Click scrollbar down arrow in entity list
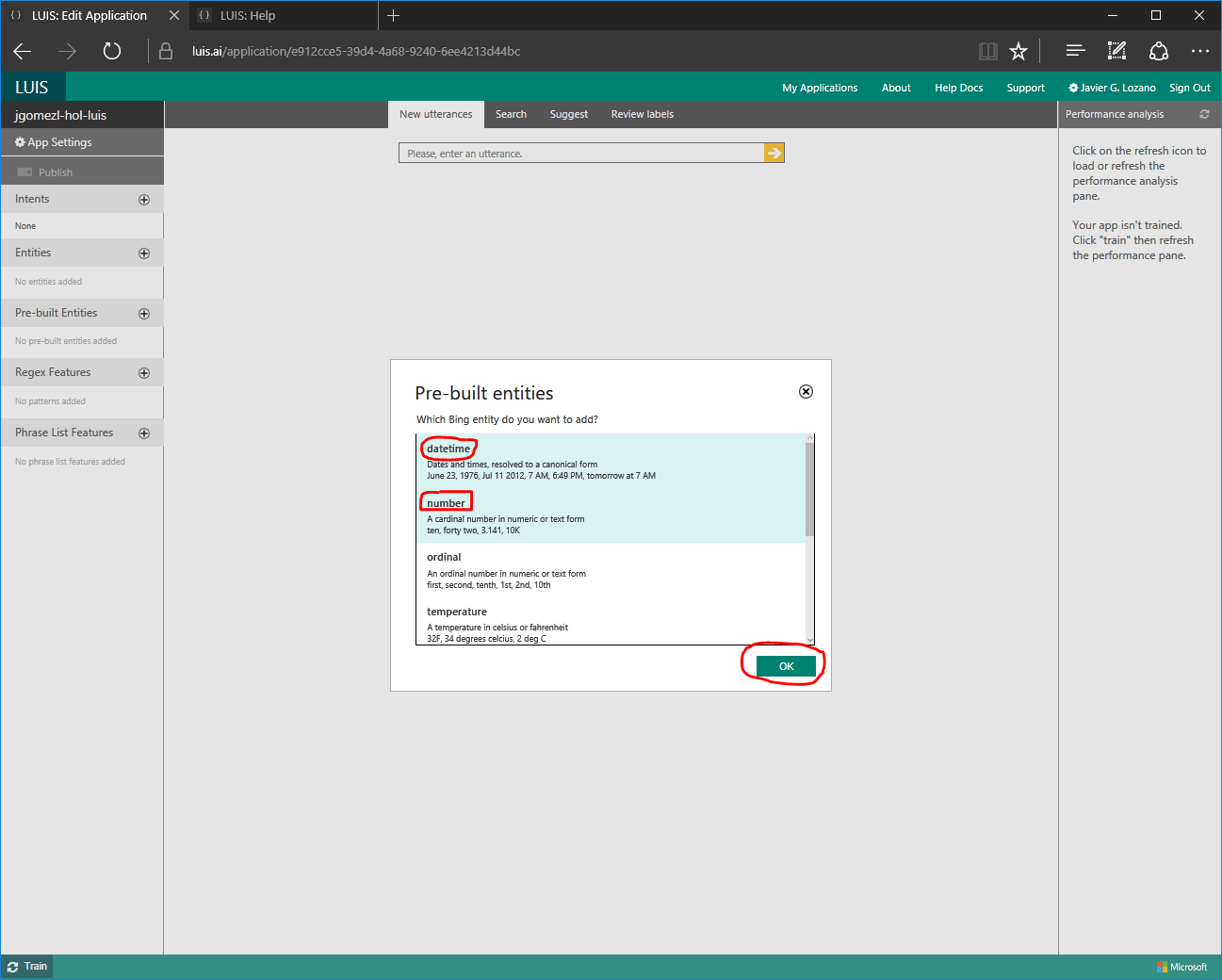The width and height of the screenshot is (1222, 980). 809,640
